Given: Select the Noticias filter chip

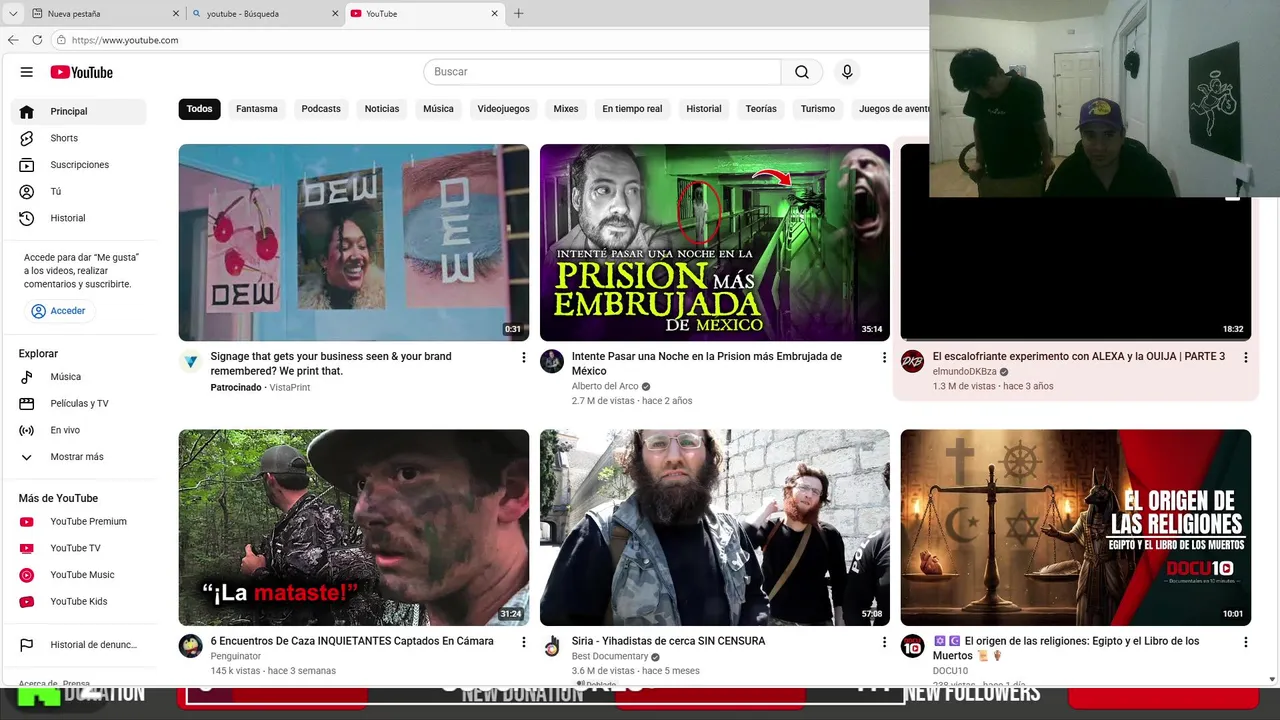Looking at the screenshot, I should pyautogui.click(x=382, y=109).
